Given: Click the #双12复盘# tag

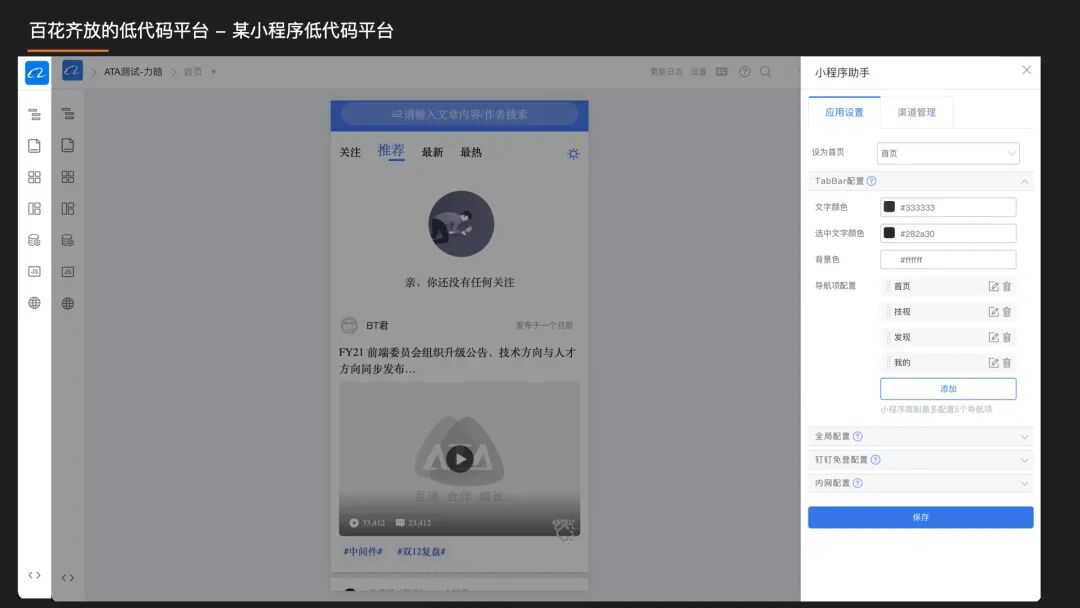Looking at the screenshot, I should (x=421, y=552).
